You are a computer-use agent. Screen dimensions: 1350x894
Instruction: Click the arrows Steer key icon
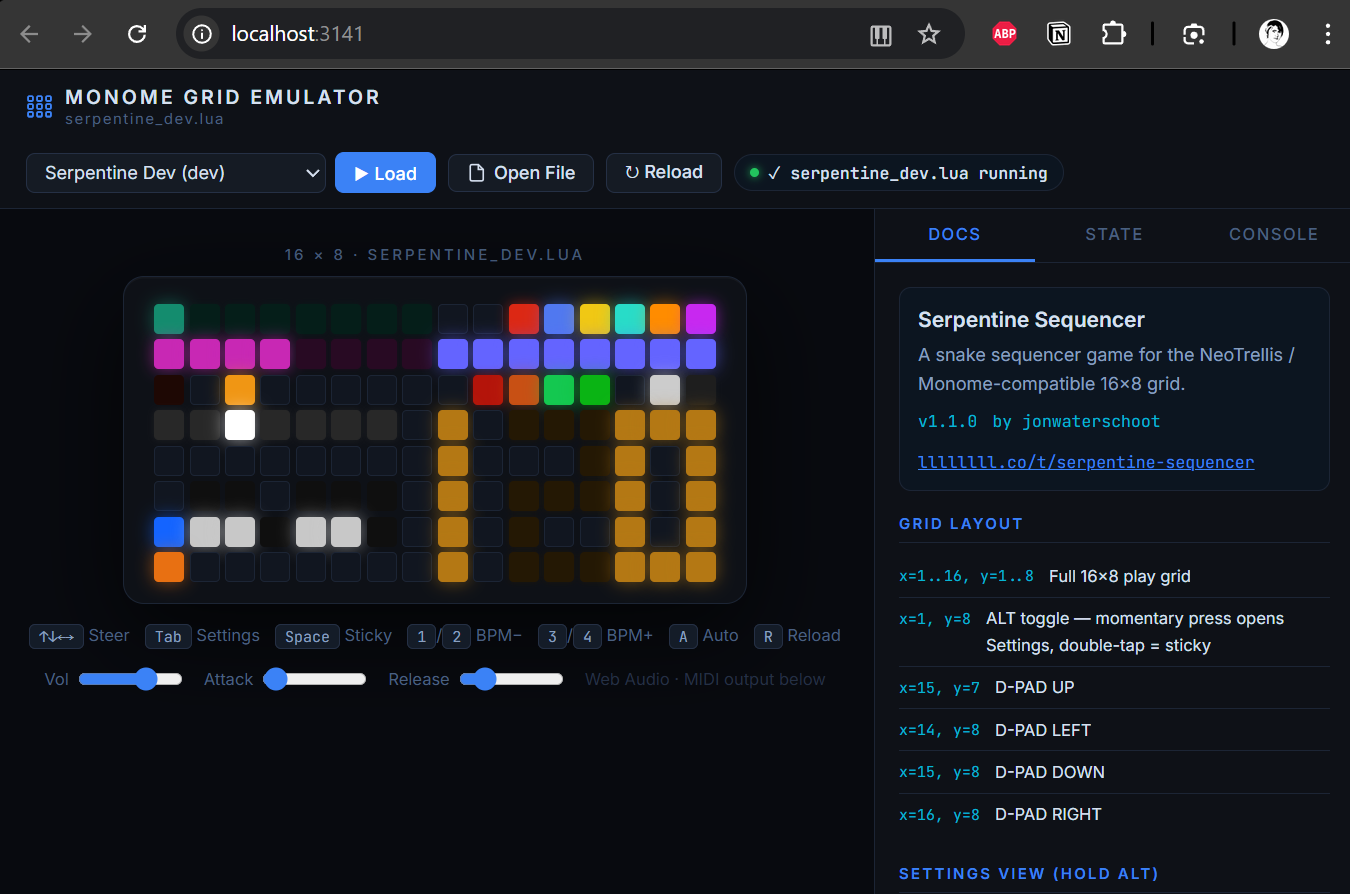click(56, 636)
